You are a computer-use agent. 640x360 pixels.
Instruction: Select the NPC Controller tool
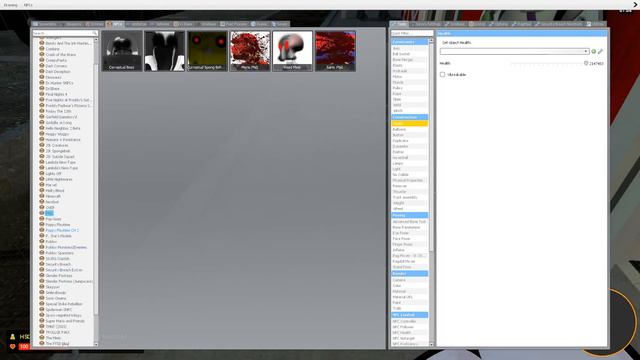pos(409,321)
